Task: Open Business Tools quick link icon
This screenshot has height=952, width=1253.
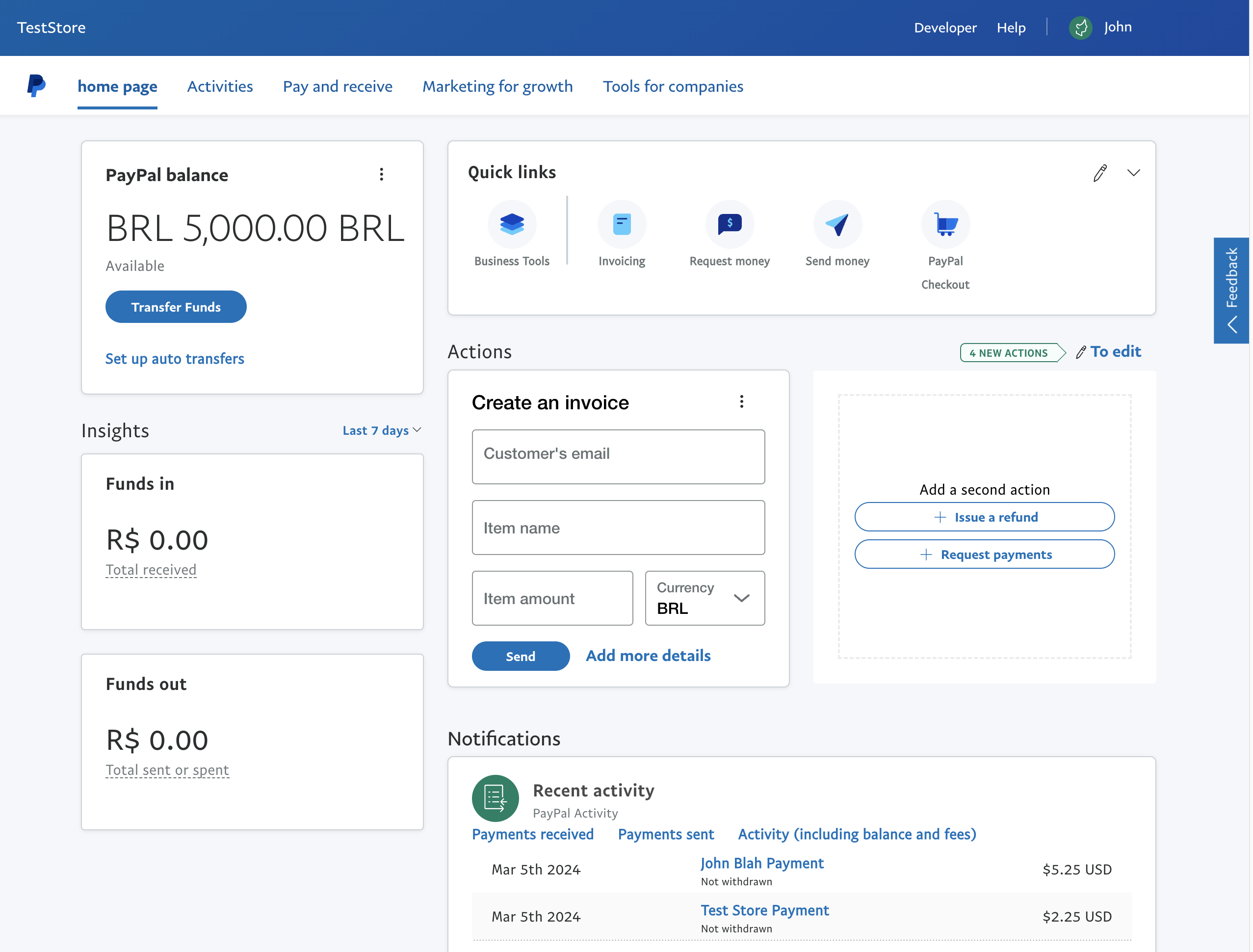Action: tap(512, 224)
